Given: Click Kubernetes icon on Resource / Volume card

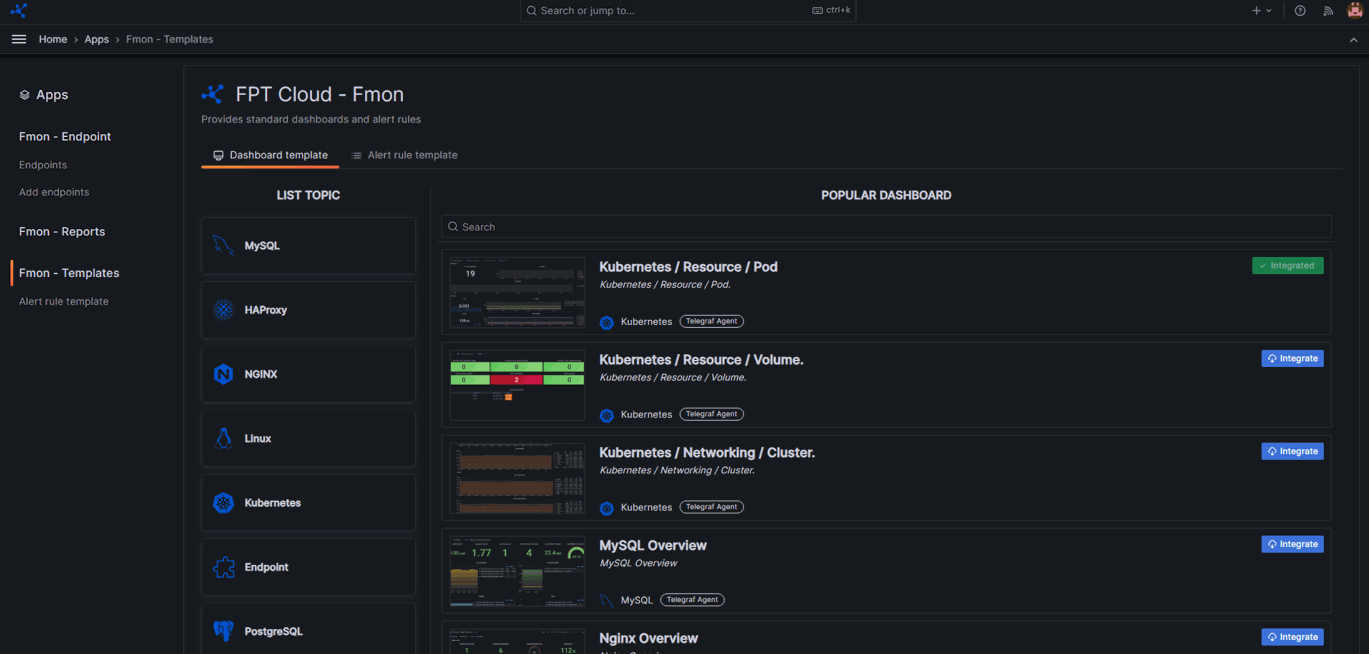Looking at the screenshot, I should (606, 415).
